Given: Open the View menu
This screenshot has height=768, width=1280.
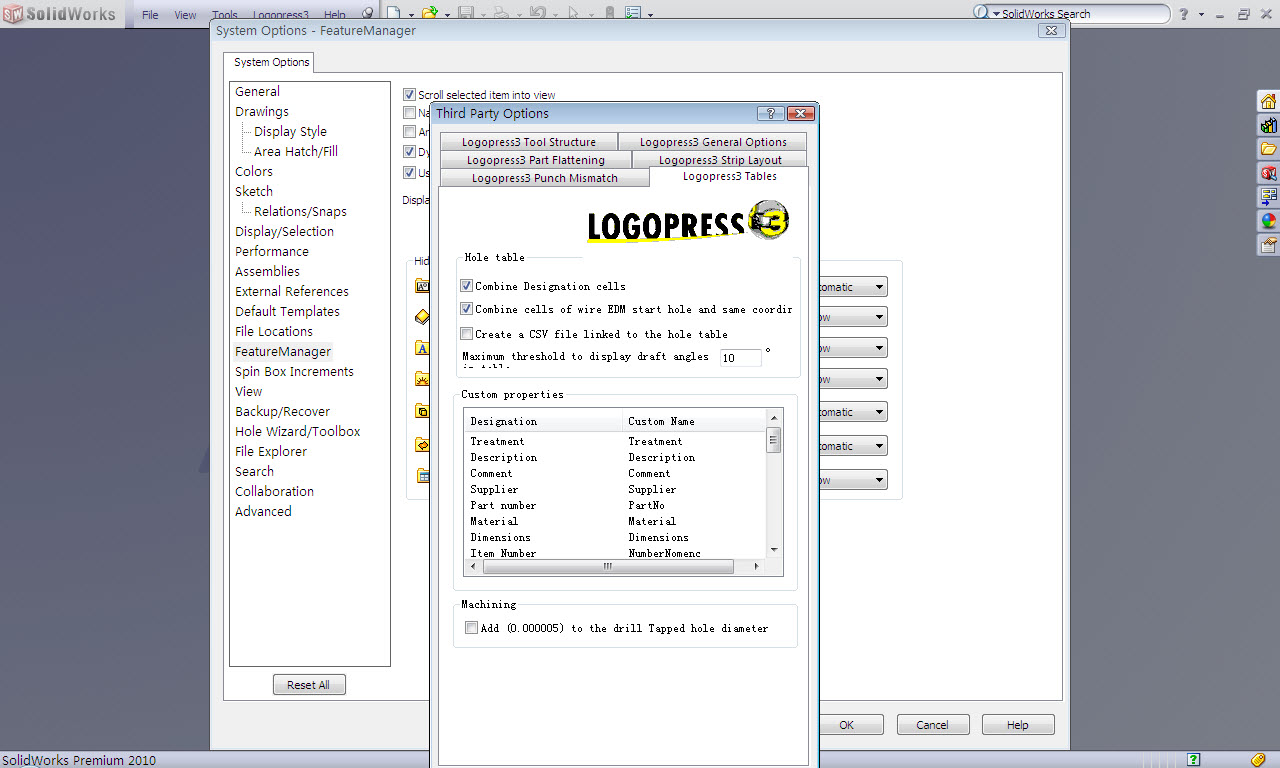Looking at the screenshot, I should (185, 15).
